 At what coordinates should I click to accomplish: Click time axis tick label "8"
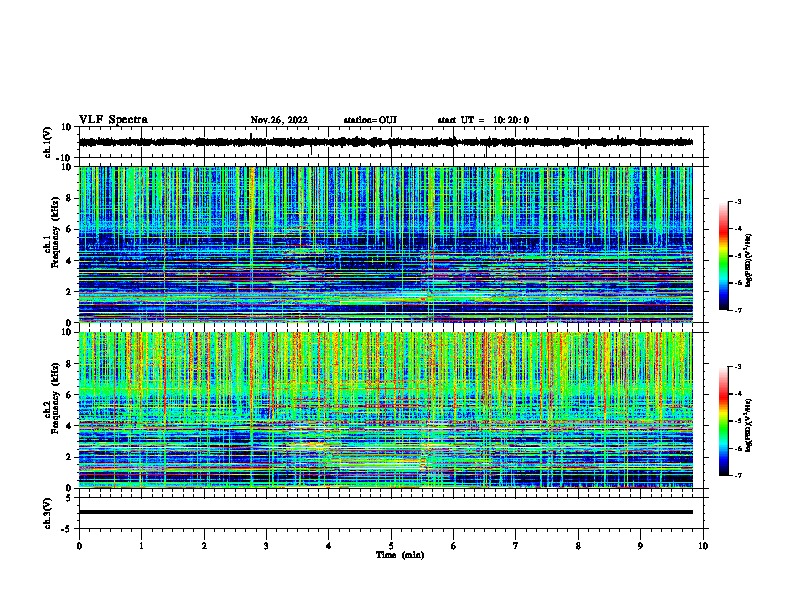tap(578, 546)
